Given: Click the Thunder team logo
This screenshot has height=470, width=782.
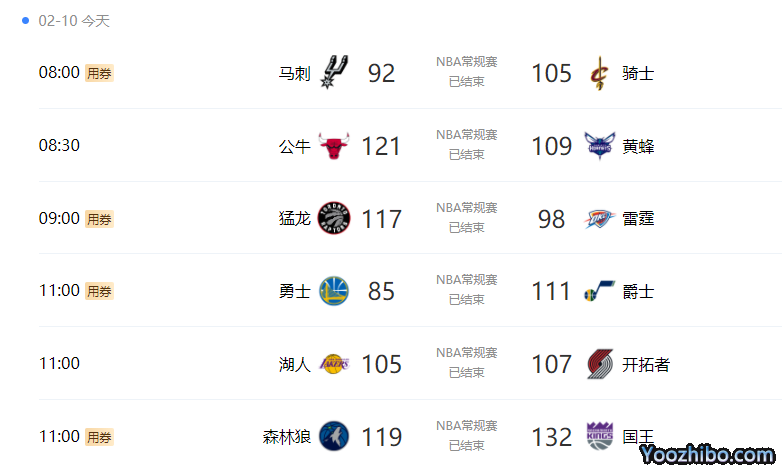Looking at the screenshot, I should (599, 218).
